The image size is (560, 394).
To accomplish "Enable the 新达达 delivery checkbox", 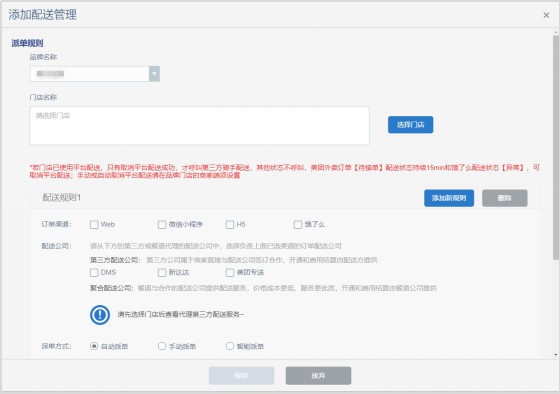I will 162,273.
